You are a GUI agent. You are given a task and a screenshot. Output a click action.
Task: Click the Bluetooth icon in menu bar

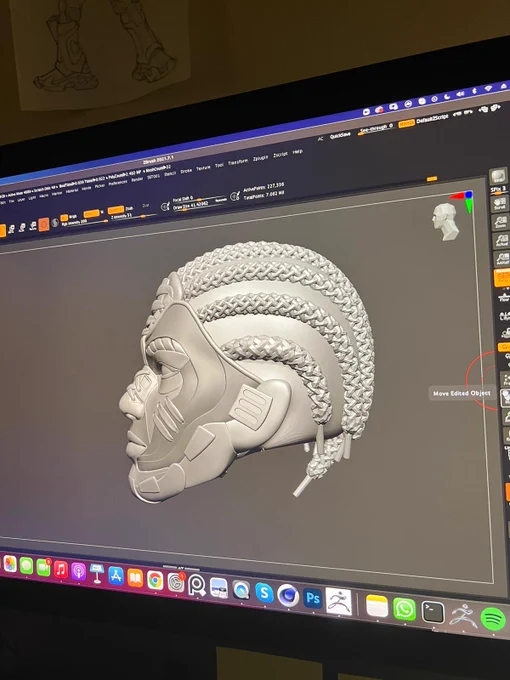pyautogui.click(x=474, y=91)
